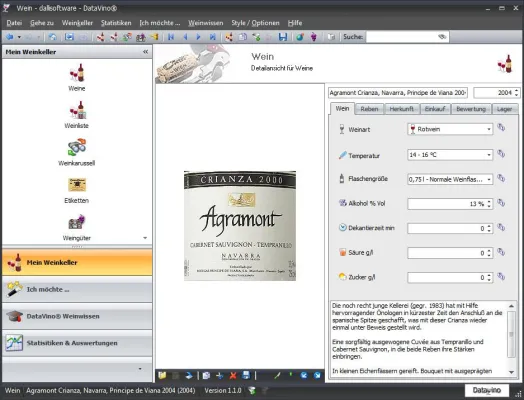Select the Ich möchte ... navigation button
524x400 pixels.
point(77,289)
